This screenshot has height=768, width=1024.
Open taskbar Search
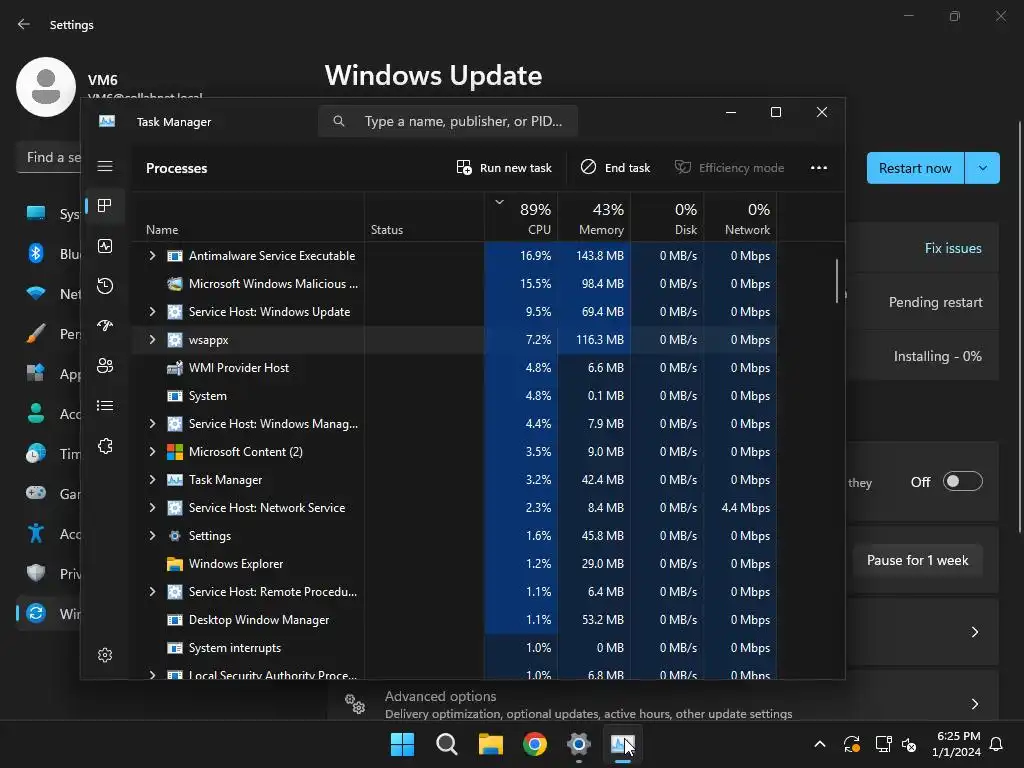click(x=447, y=744)
